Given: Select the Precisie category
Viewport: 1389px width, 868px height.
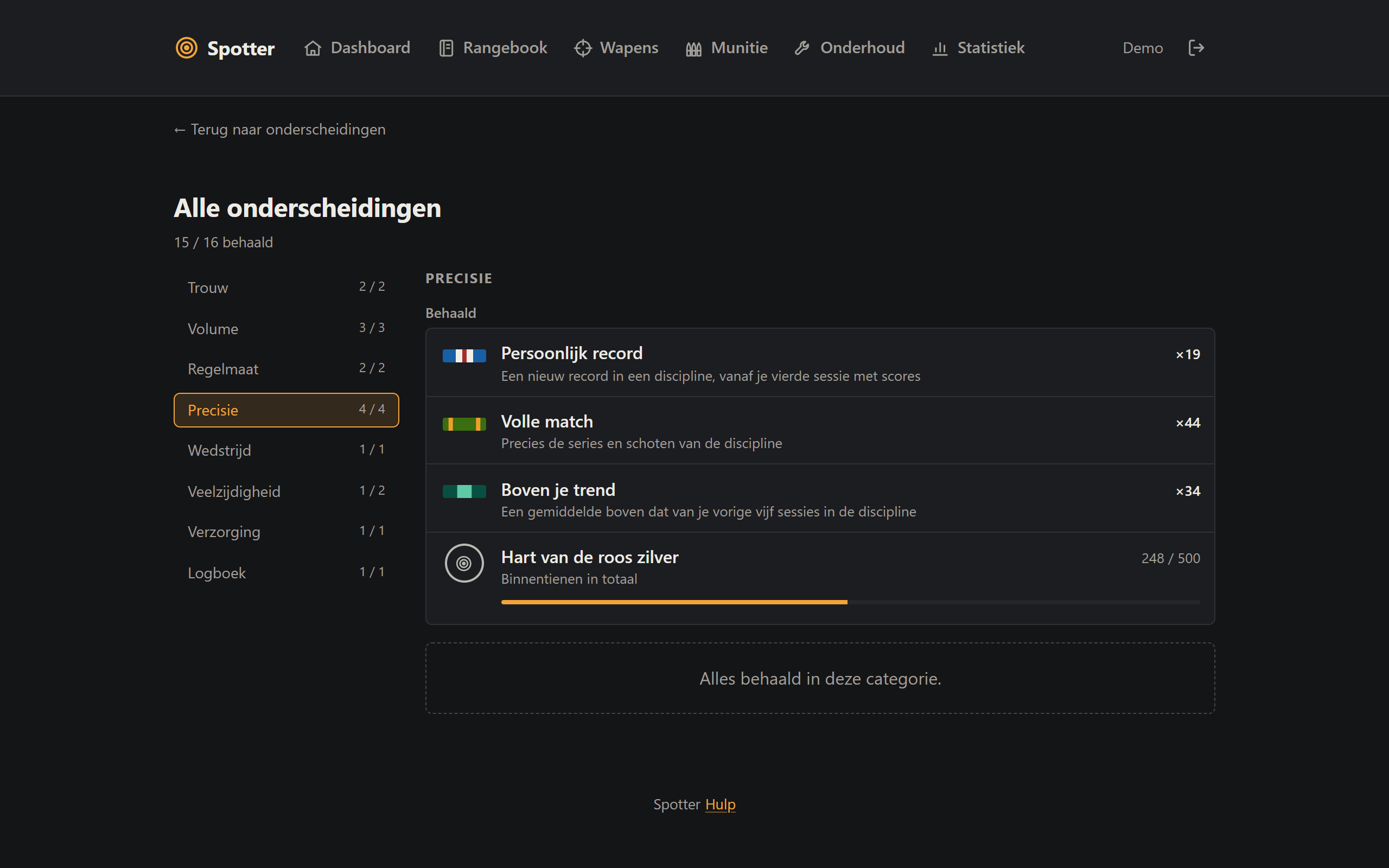Looking at the screenshot, I should (x=286, y=410).
